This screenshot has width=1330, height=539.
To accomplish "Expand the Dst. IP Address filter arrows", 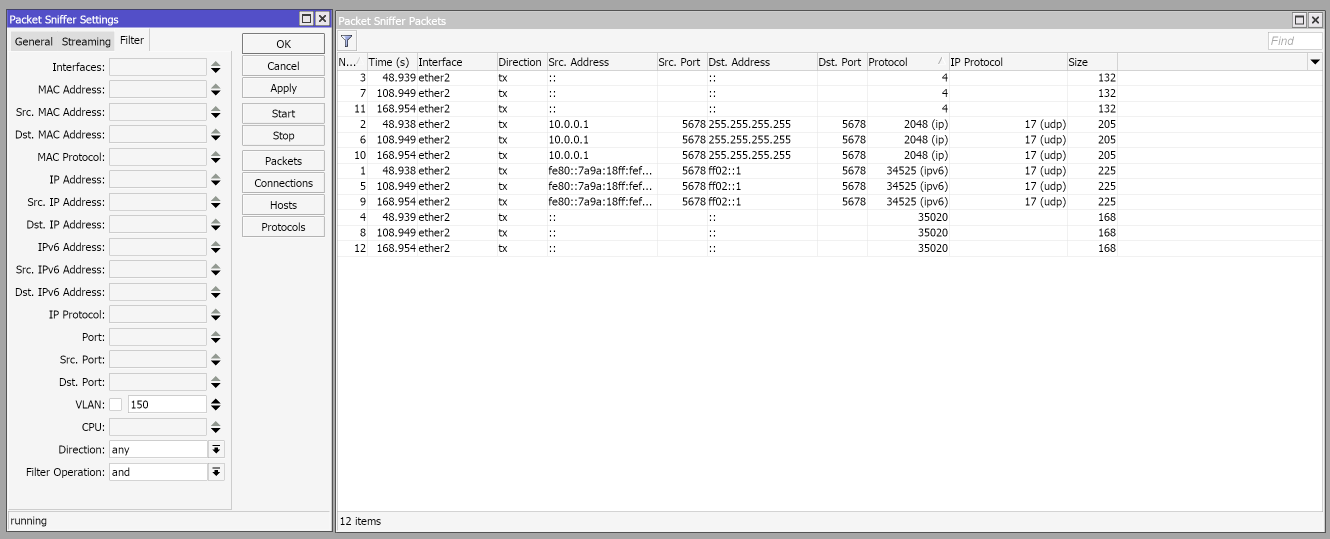I will [215, 225].
